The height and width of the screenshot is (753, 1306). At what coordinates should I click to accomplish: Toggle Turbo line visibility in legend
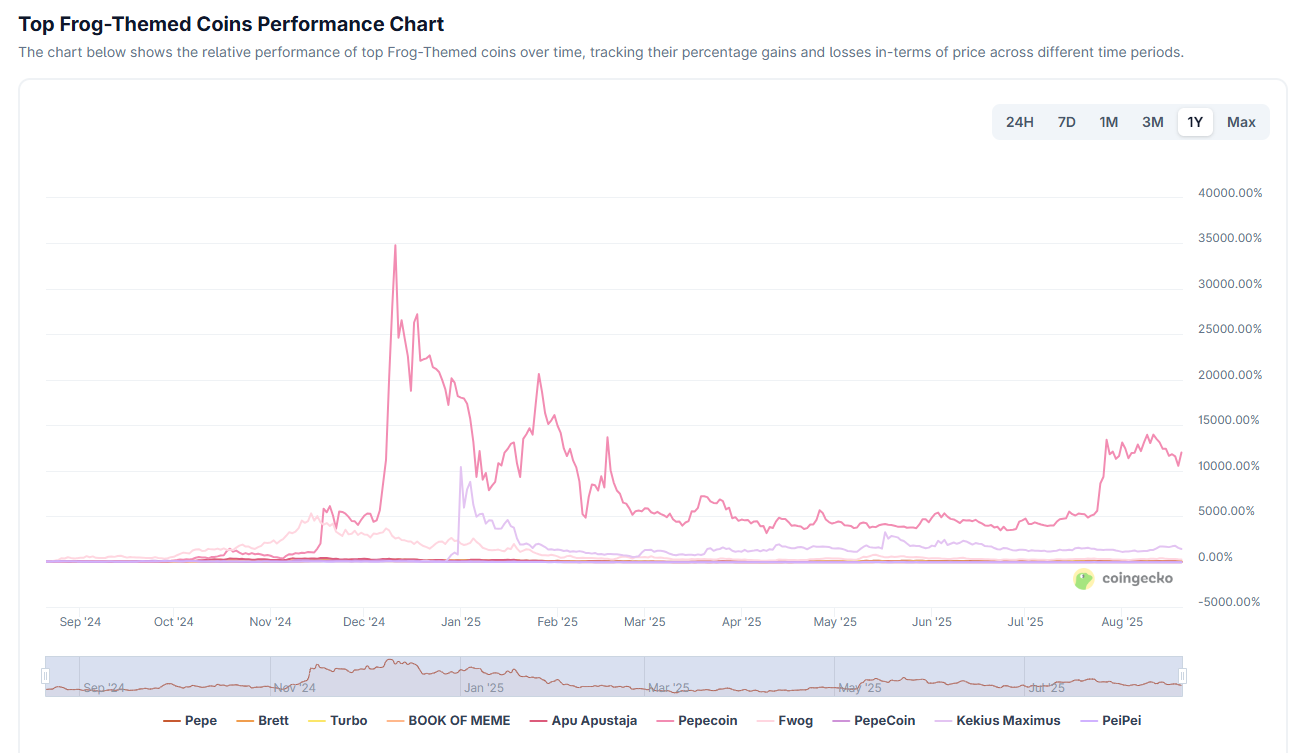337,720
